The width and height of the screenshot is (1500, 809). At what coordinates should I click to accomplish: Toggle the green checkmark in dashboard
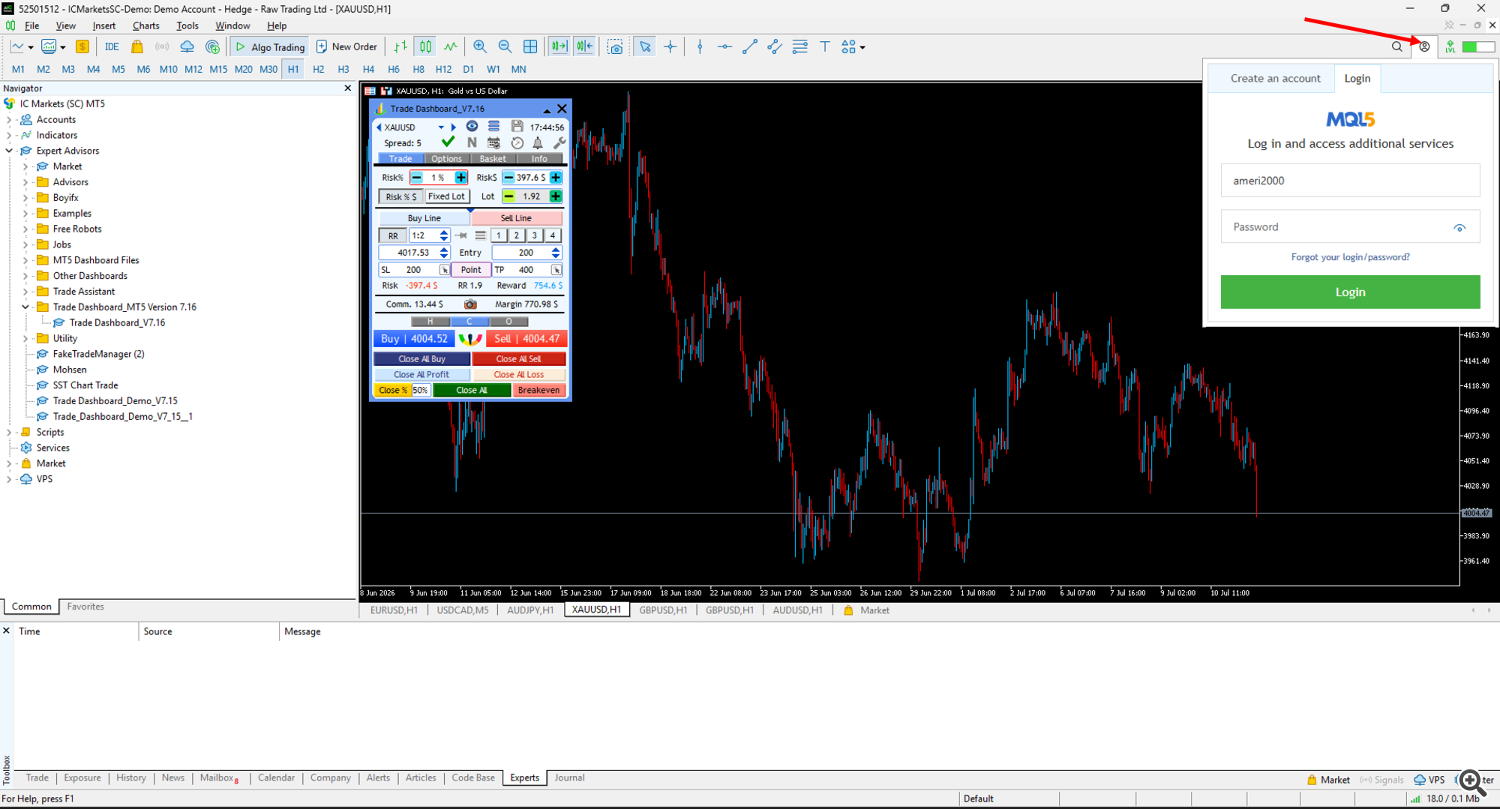tap(448, 143)
